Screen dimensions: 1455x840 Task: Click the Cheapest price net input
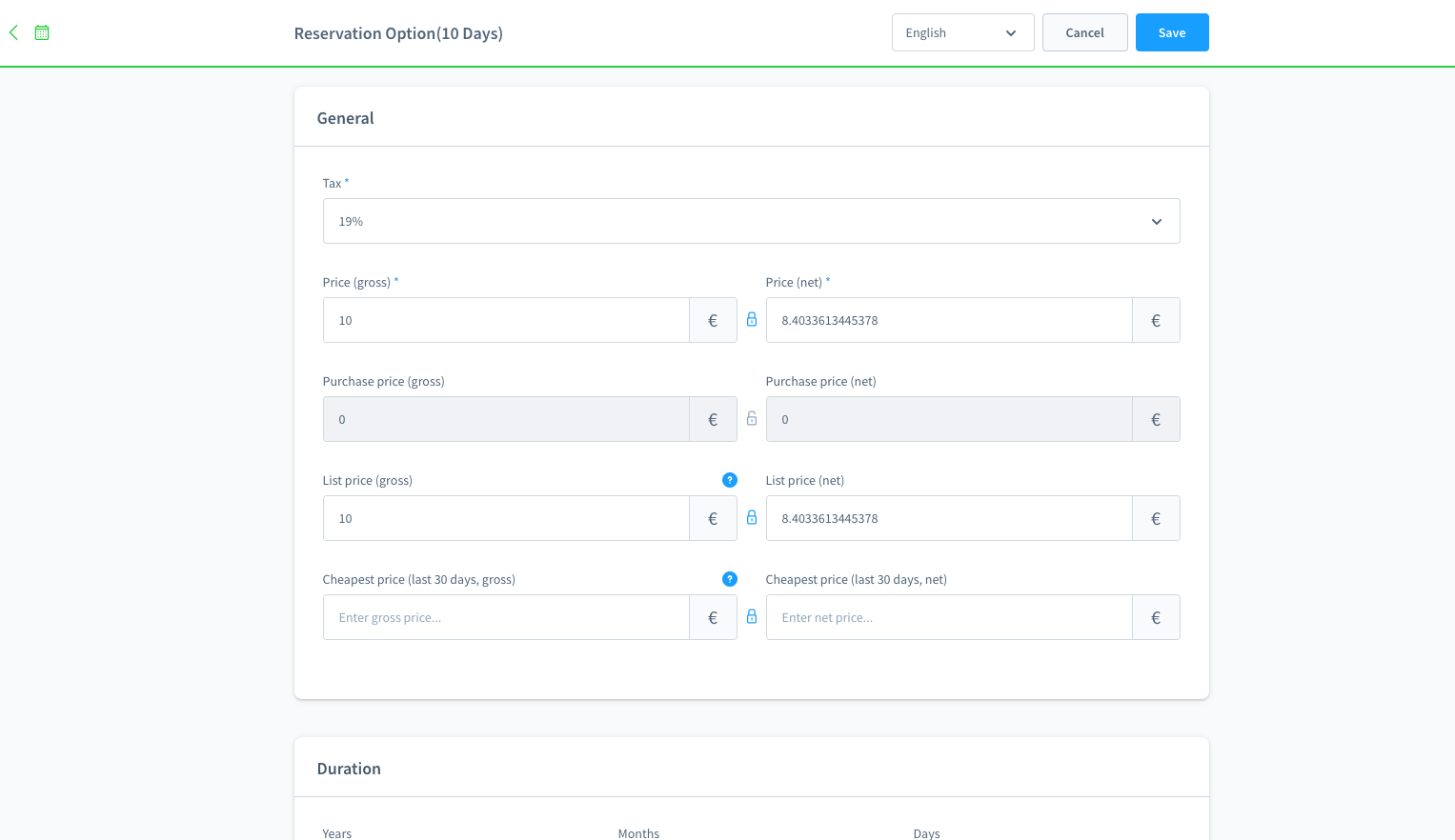[x=949, y=617]
